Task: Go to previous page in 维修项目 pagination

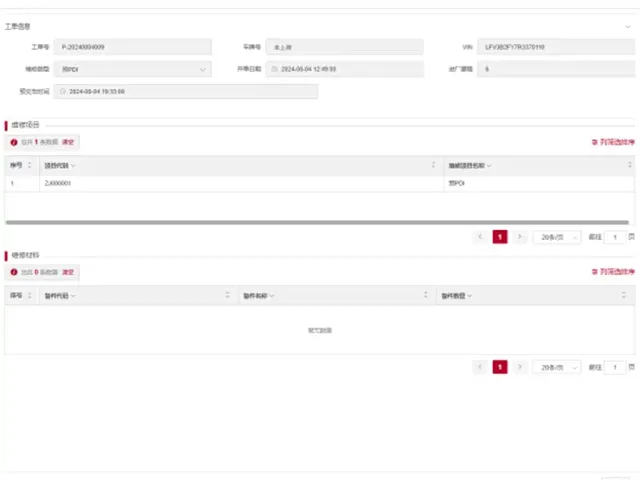Action: coord(480,237)
